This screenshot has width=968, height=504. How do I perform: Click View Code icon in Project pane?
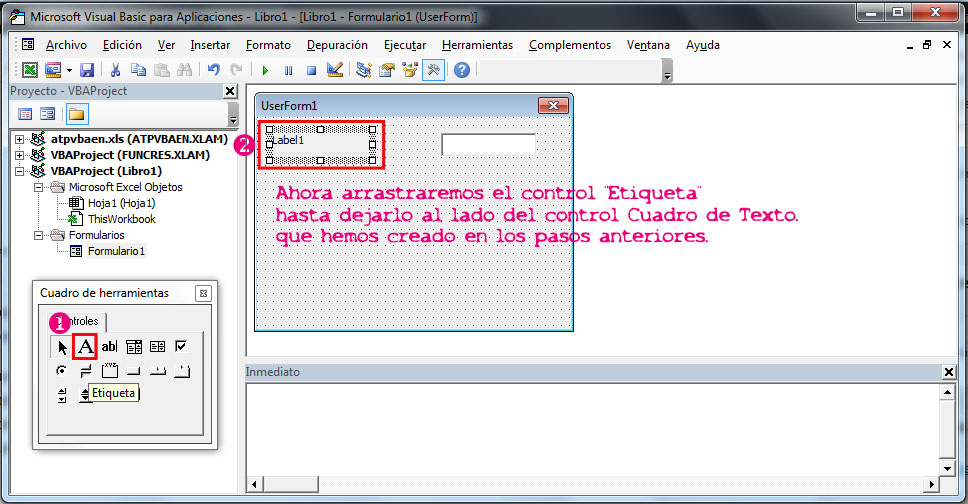point(25,114)
